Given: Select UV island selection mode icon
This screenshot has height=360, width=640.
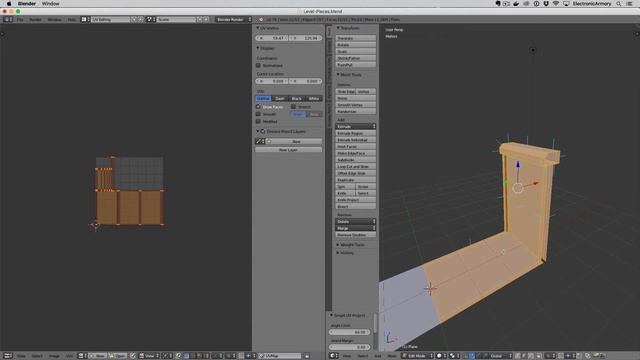Looking at the screenshot, I should (206, 356).
